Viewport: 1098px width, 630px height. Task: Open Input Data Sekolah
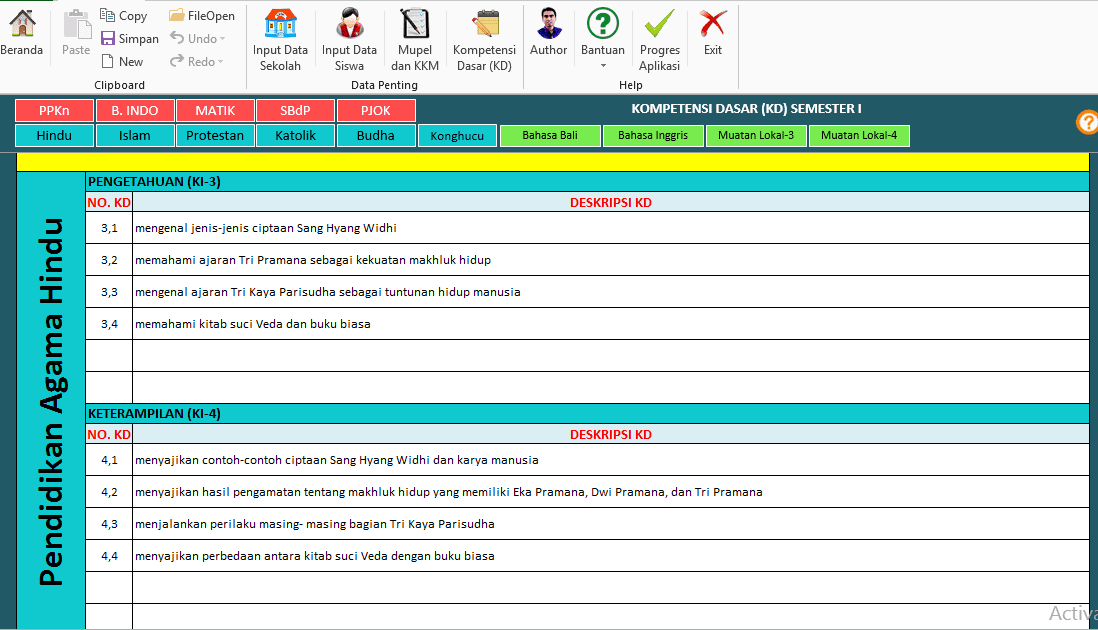[280, 41]
